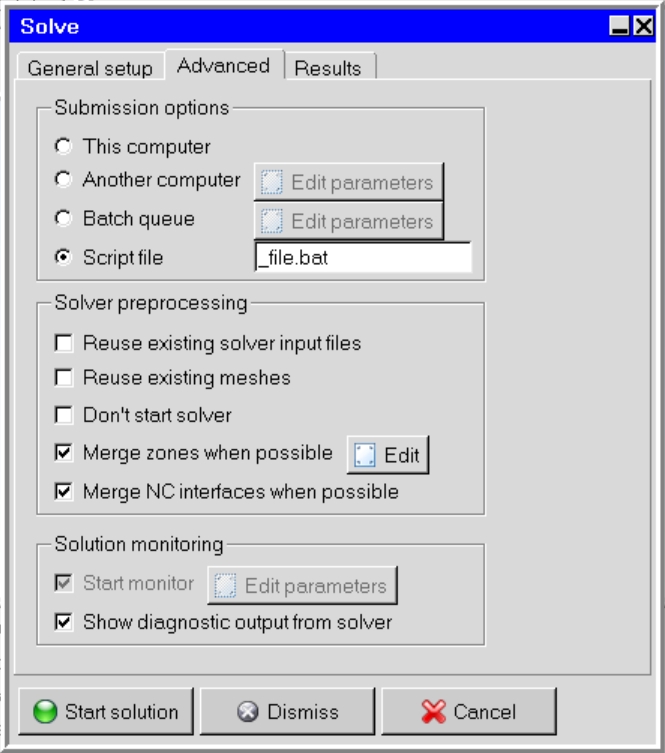The image size is (665, 753).
Task: Disable Merge NC interfaces when possible
Action: [64, 491]
